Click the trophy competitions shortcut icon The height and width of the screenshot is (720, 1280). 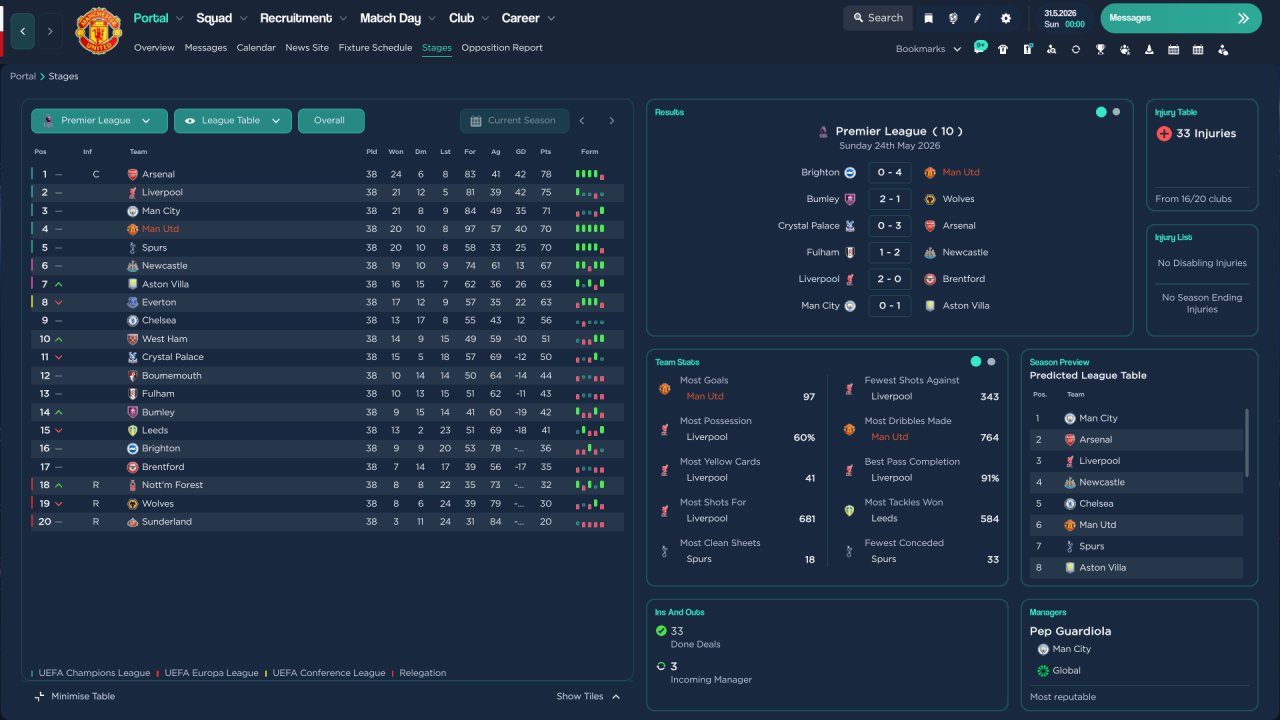pyautogui.click(x=1100, y=49)
